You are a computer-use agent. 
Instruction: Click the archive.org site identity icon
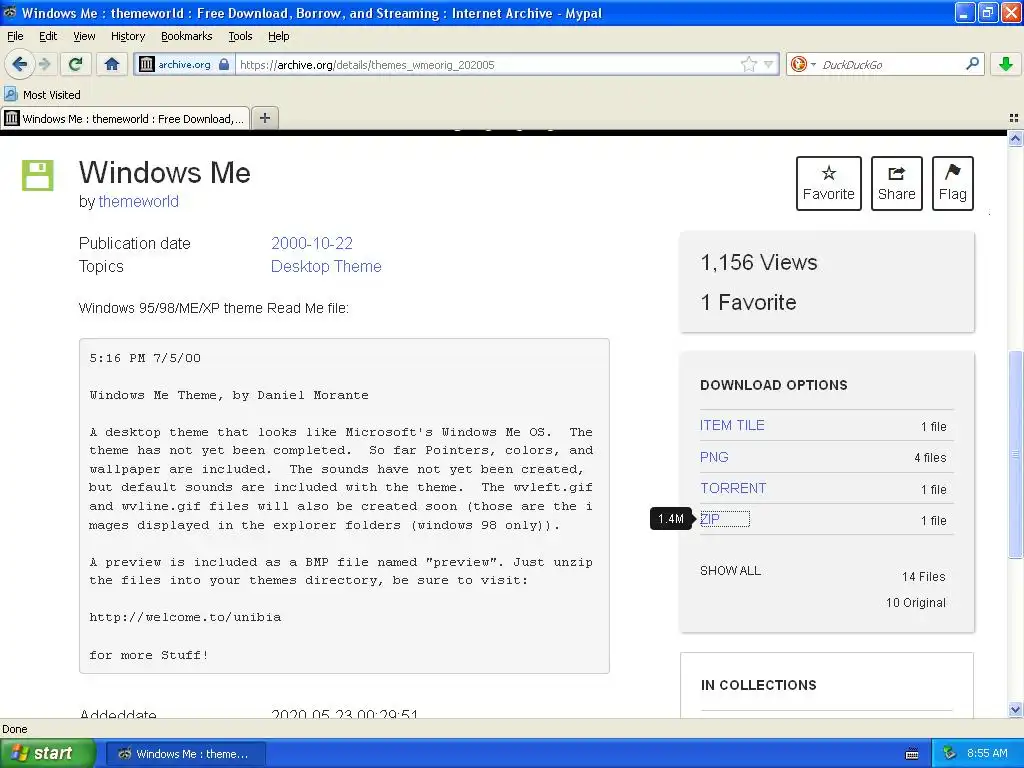147,64
